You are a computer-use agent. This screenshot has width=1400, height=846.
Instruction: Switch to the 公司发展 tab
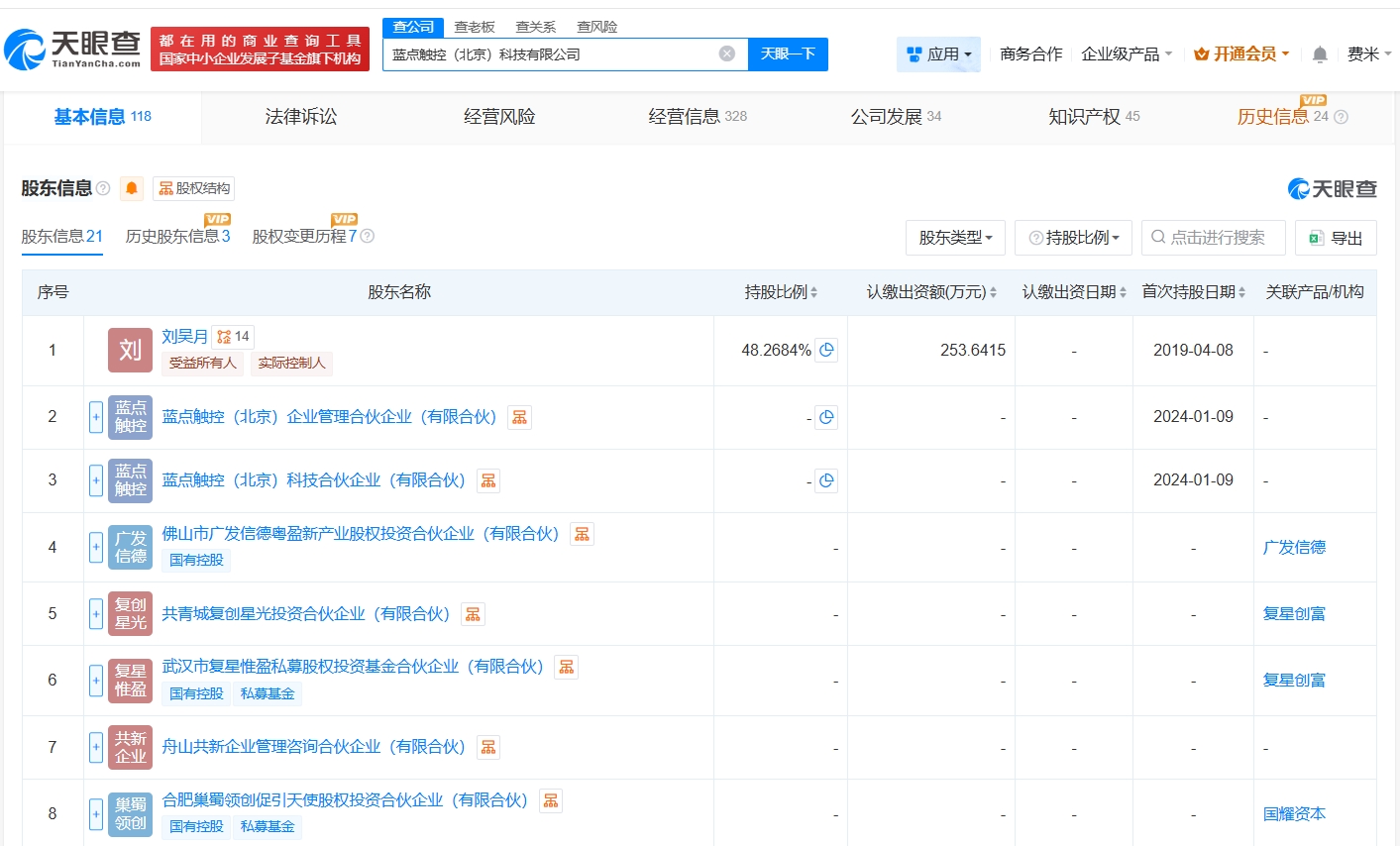(x=896, y=117)
